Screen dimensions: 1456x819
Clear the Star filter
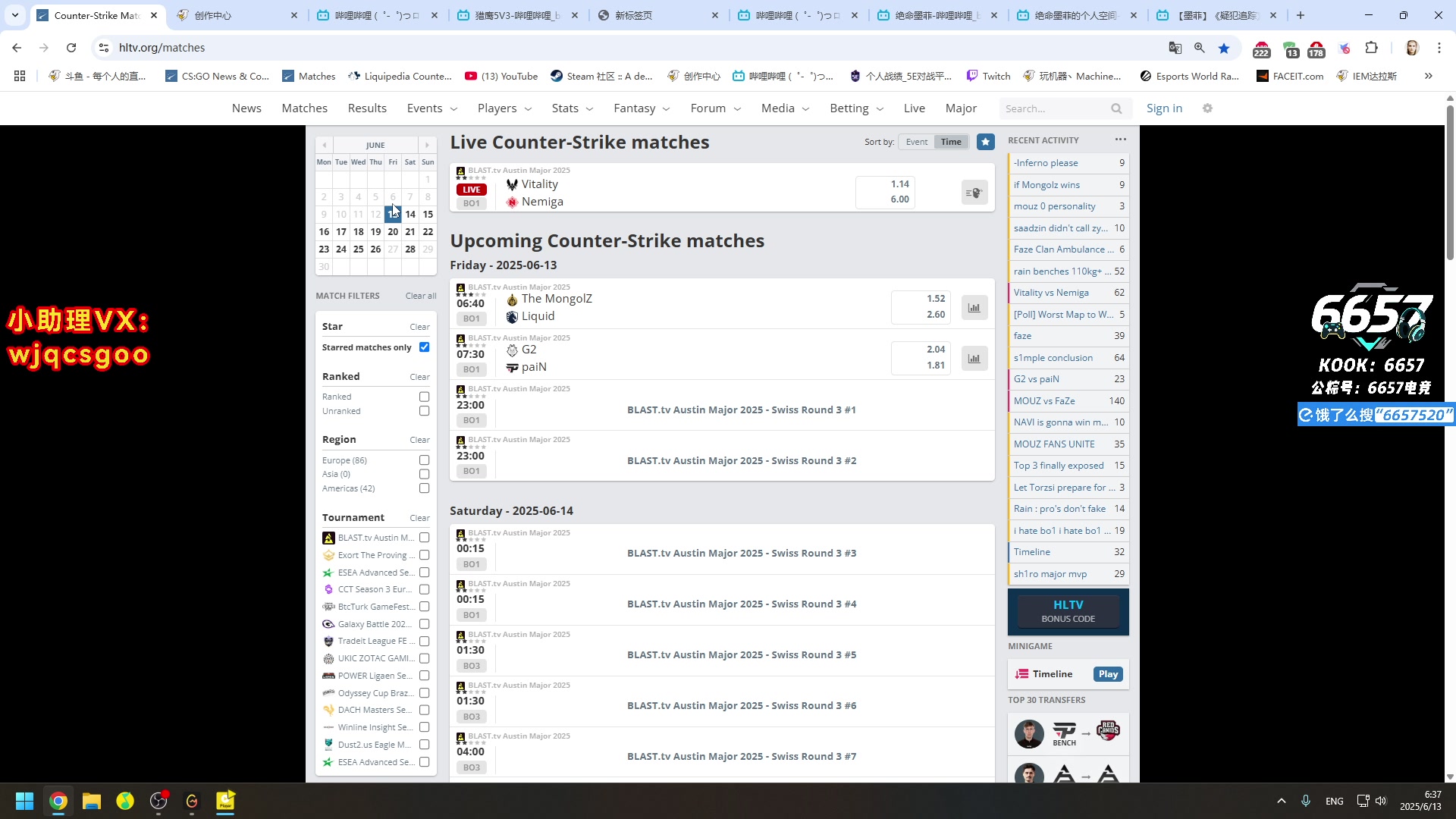pos(420,327)
